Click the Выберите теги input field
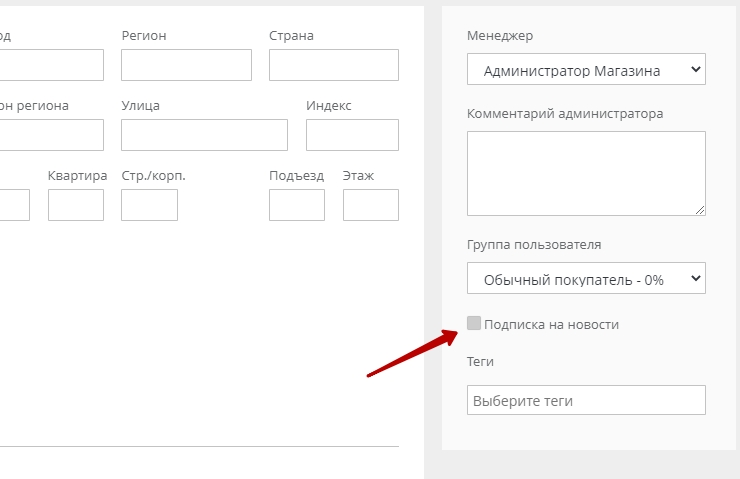 586,400
